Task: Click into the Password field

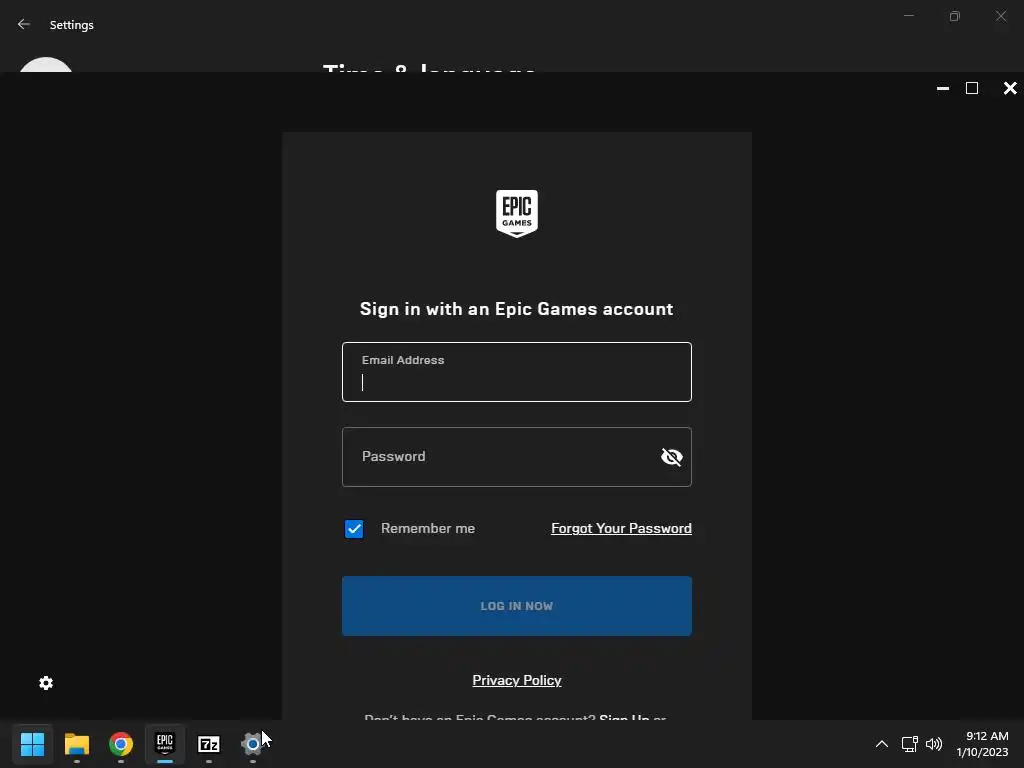Action: [517, 457]
